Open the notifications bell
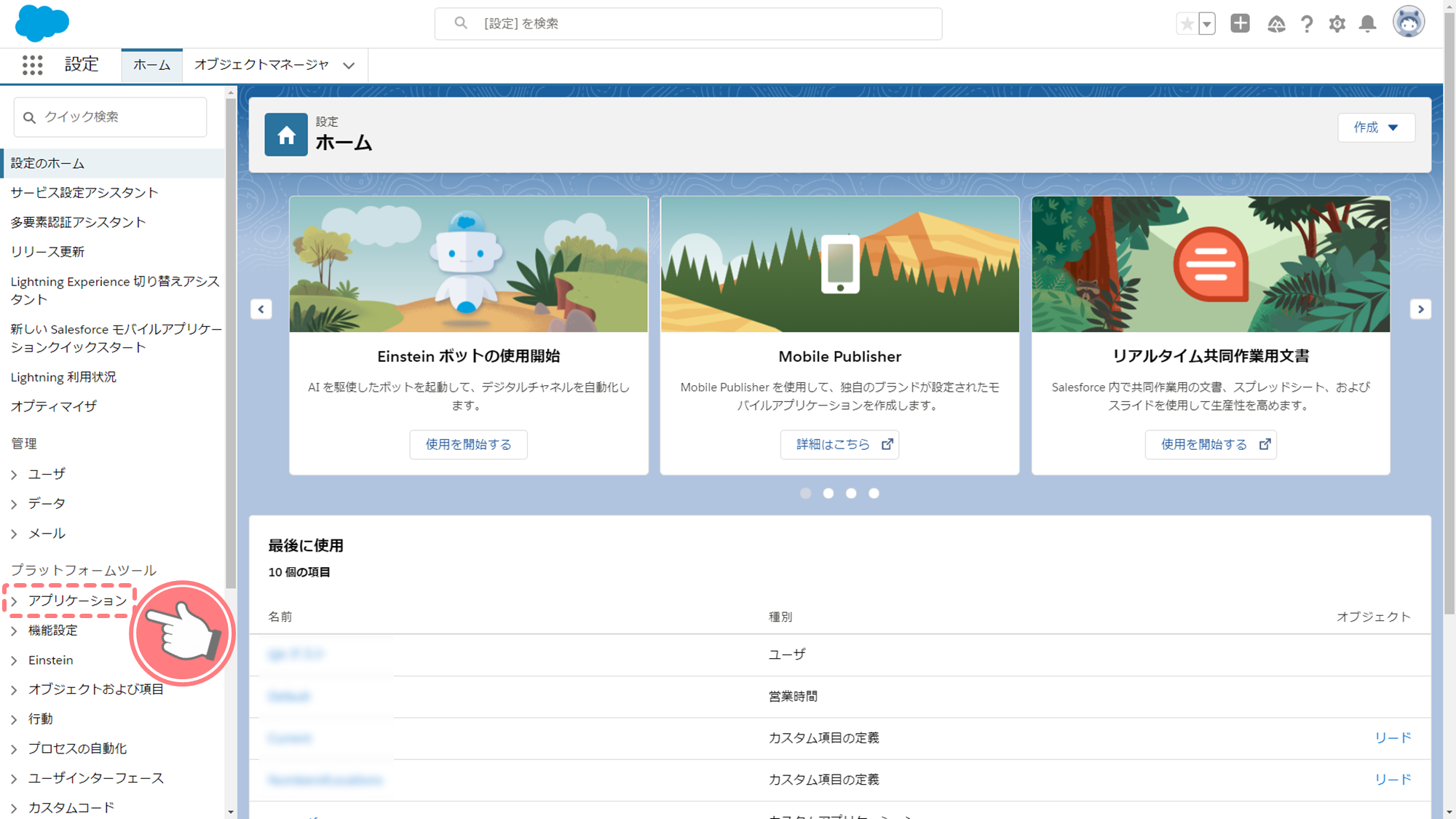 (1368, 24)
